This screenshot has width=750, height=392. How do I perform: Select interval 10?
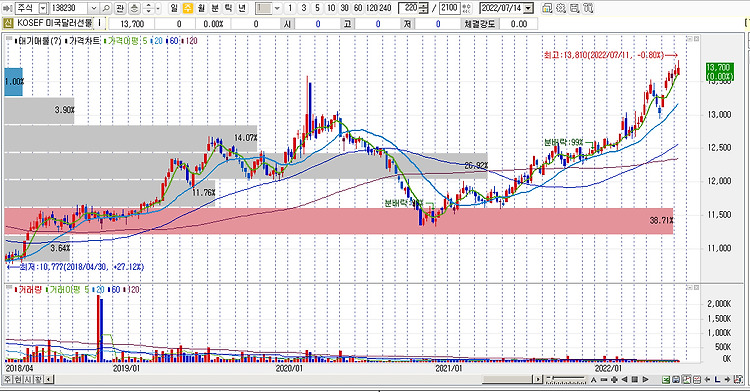(x=331, y=8)
